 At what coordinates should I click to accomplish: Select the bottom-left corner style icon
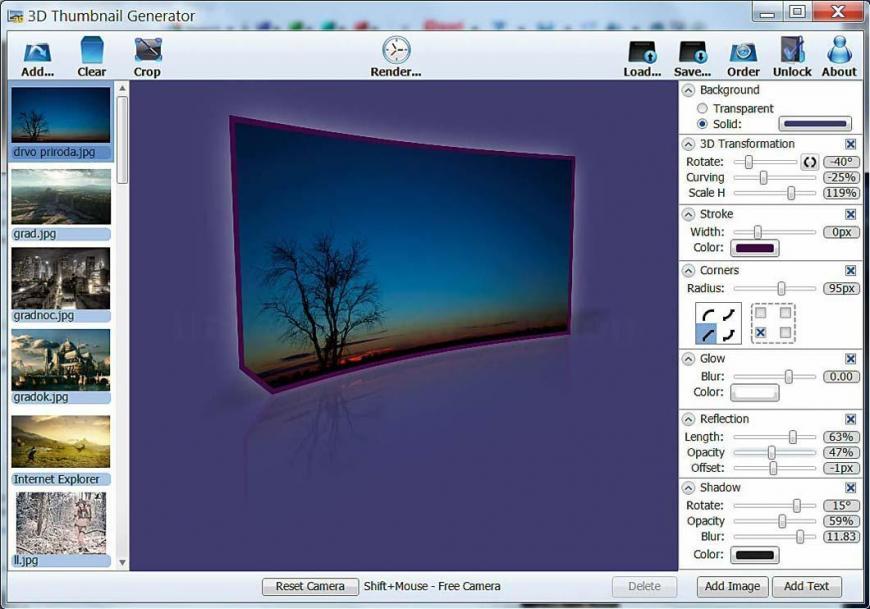click(x=707, y=334)
